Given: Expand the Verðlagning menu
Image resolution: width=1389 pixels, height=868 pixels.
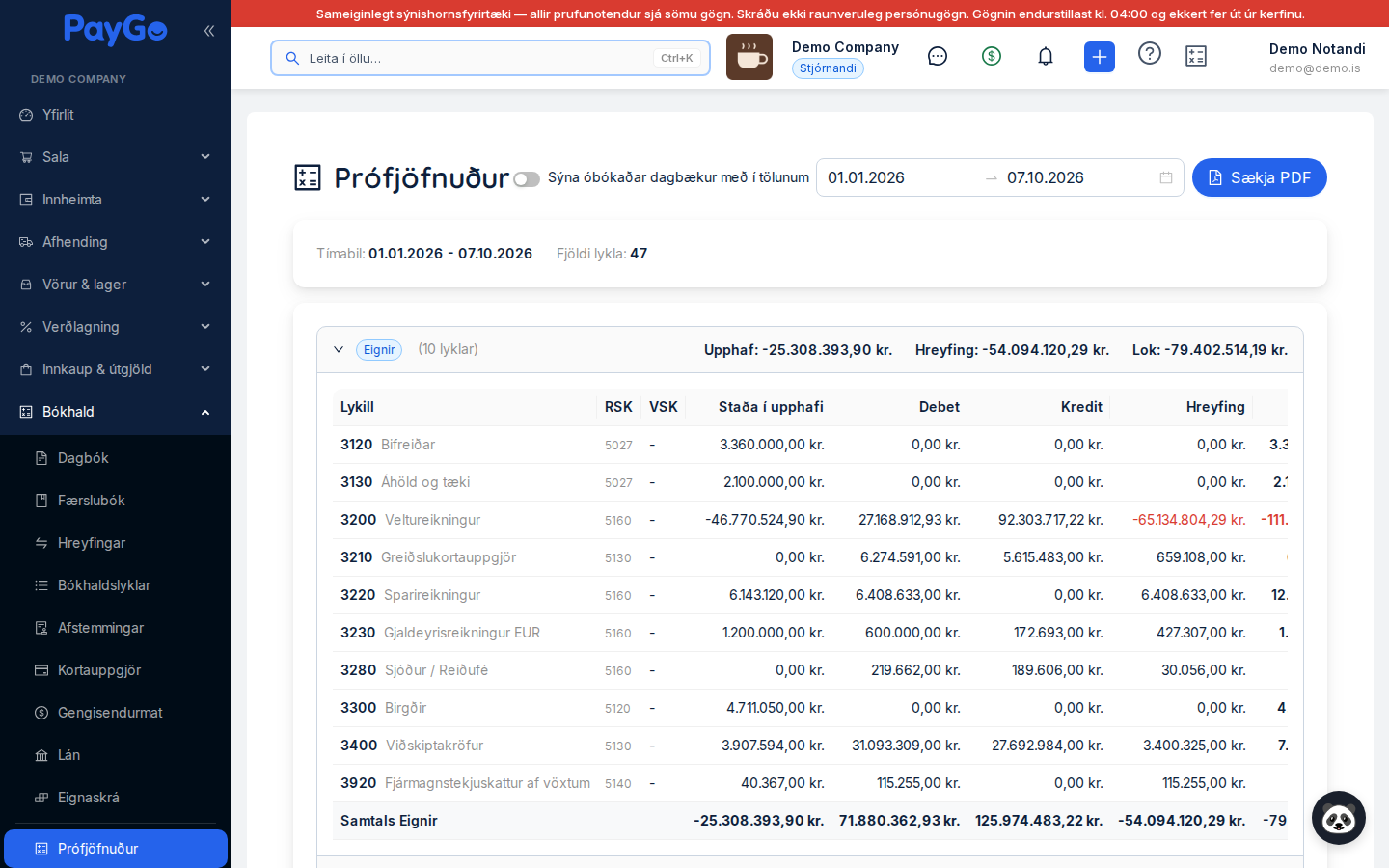Looking at the screenshot, I should tap(116, 327).
